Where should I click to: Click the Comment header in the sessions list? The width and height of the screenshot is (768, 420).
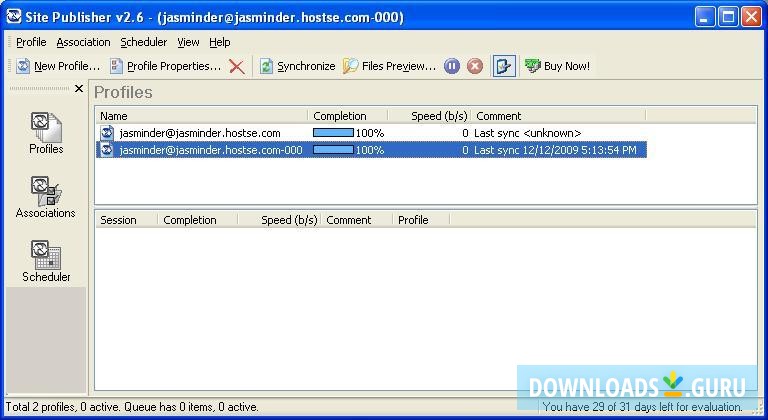coord(357,220)
